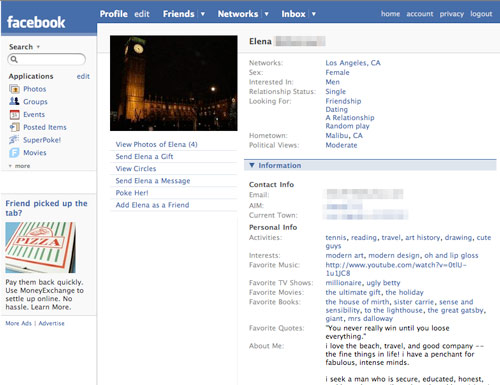
Task: Click edit next to Profile
Action: point(142,14)
